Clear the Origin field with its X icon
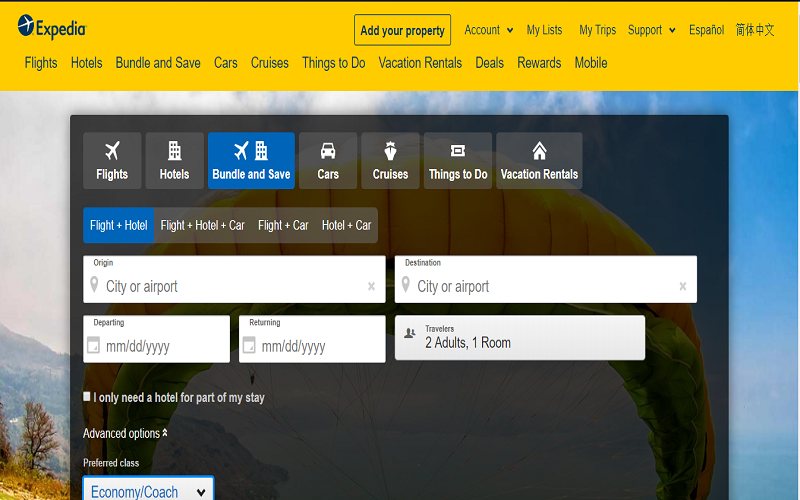Screen dimensions: 800x500 (371, 287)
